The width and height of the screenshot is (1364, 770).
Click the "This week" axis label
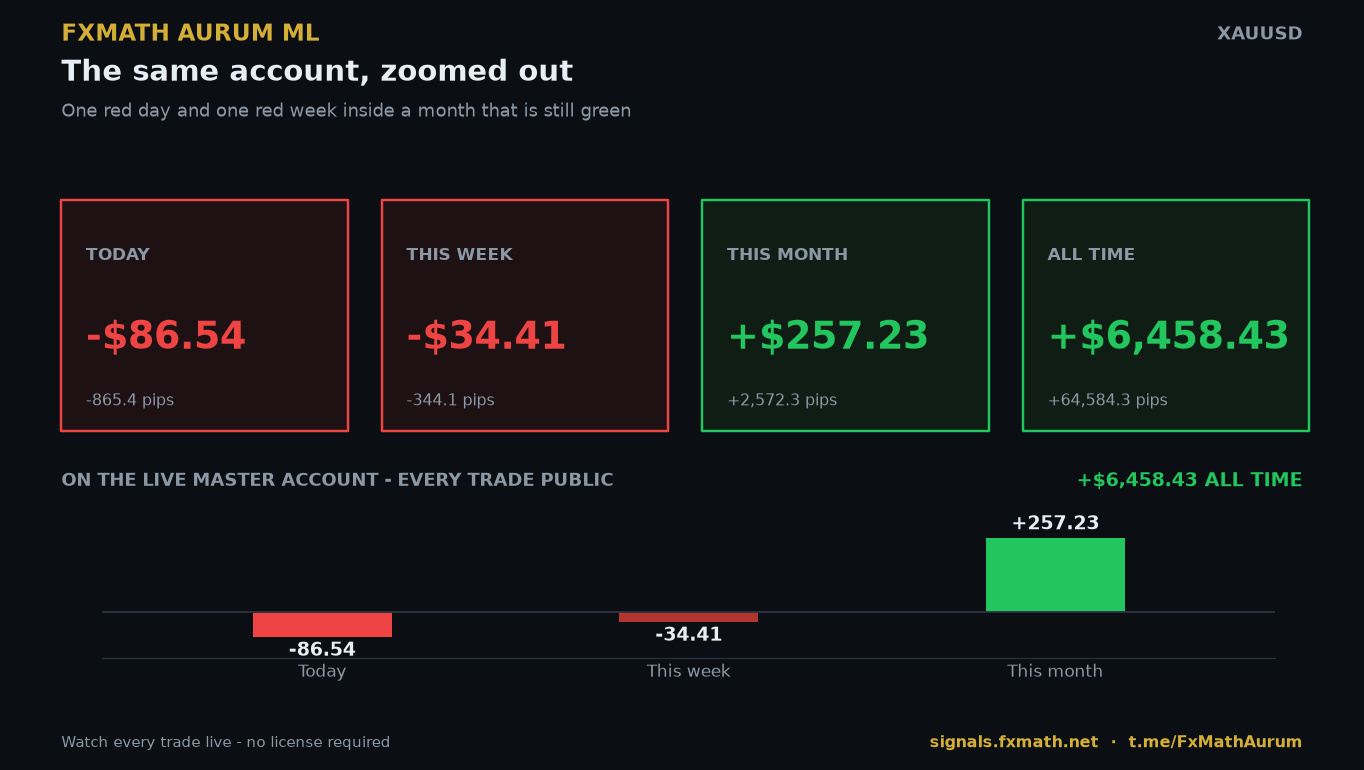pos(688,671)
